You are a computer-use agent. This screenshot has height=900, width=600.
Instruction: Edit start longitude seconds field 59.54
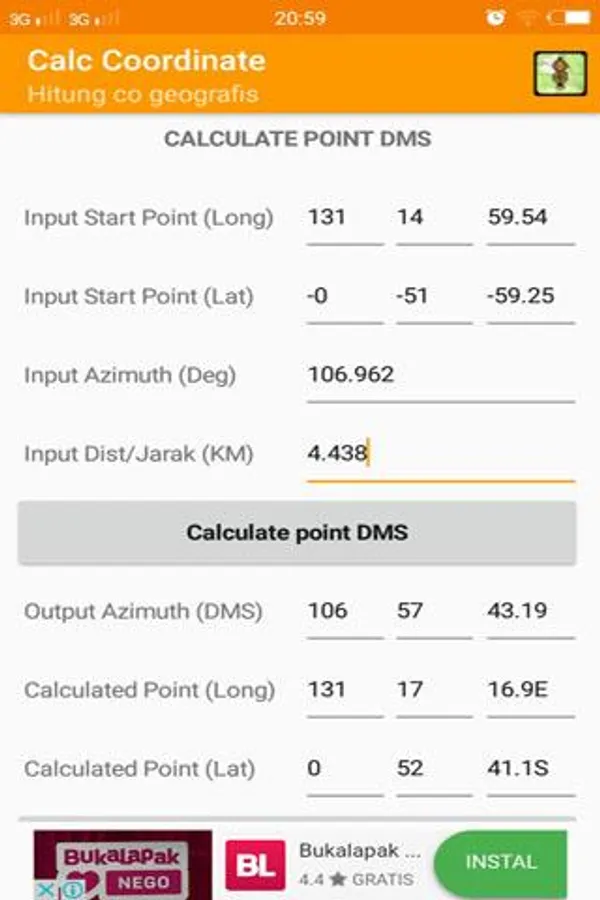[x=530, y=217]
